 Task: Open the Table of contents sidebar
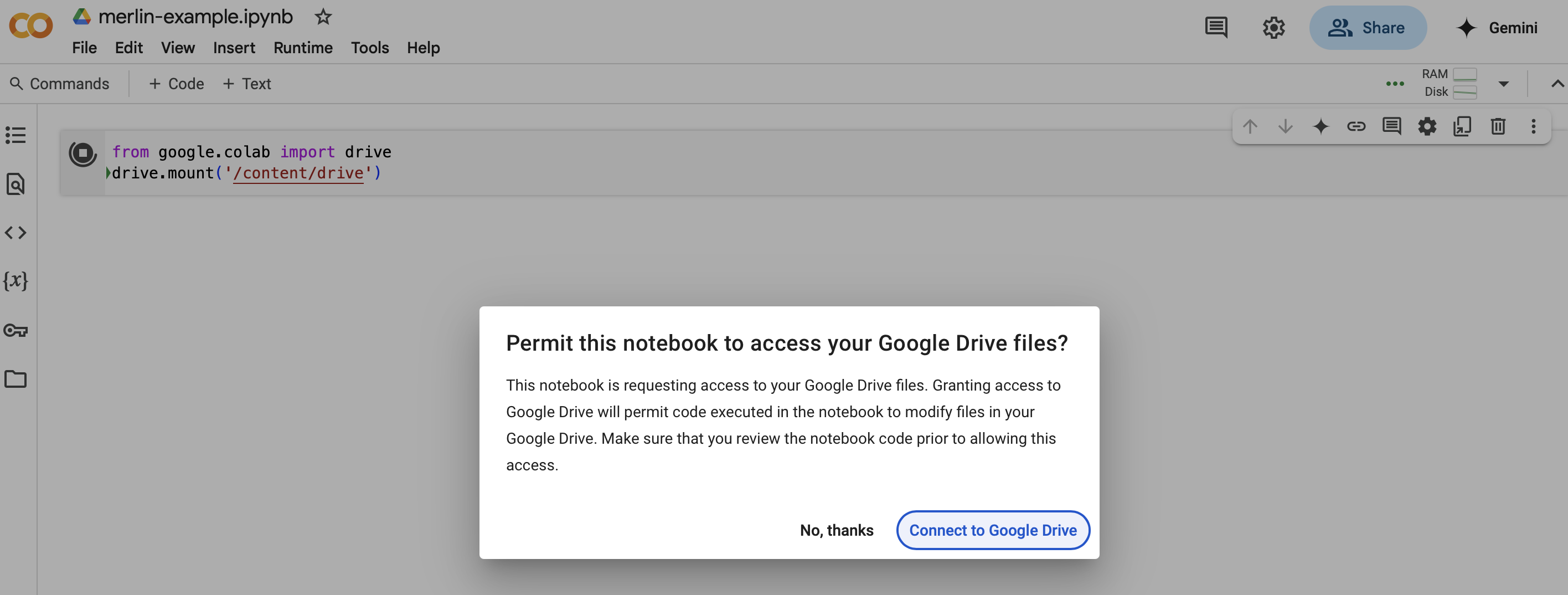(x=16, y=135)
